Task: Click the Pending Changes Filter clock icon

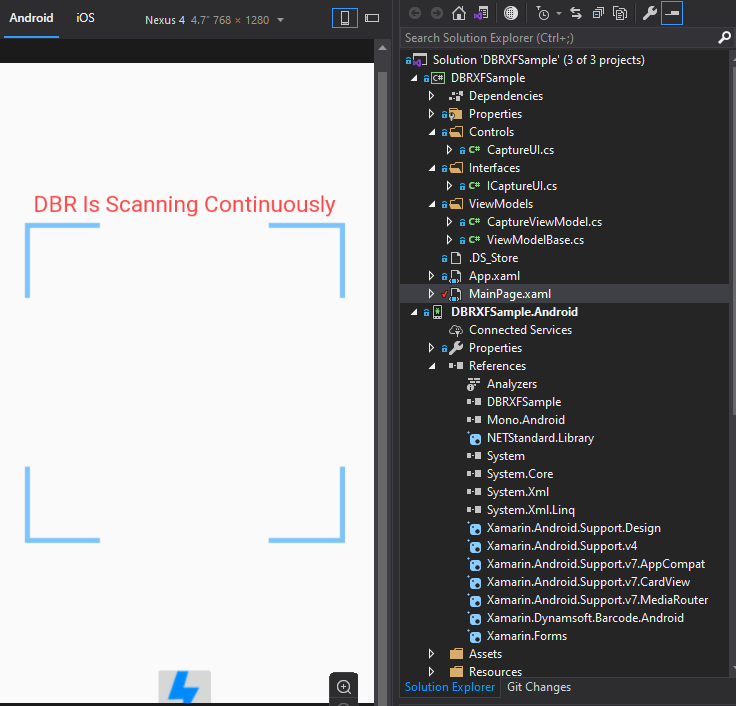Action: coord(543,13)
